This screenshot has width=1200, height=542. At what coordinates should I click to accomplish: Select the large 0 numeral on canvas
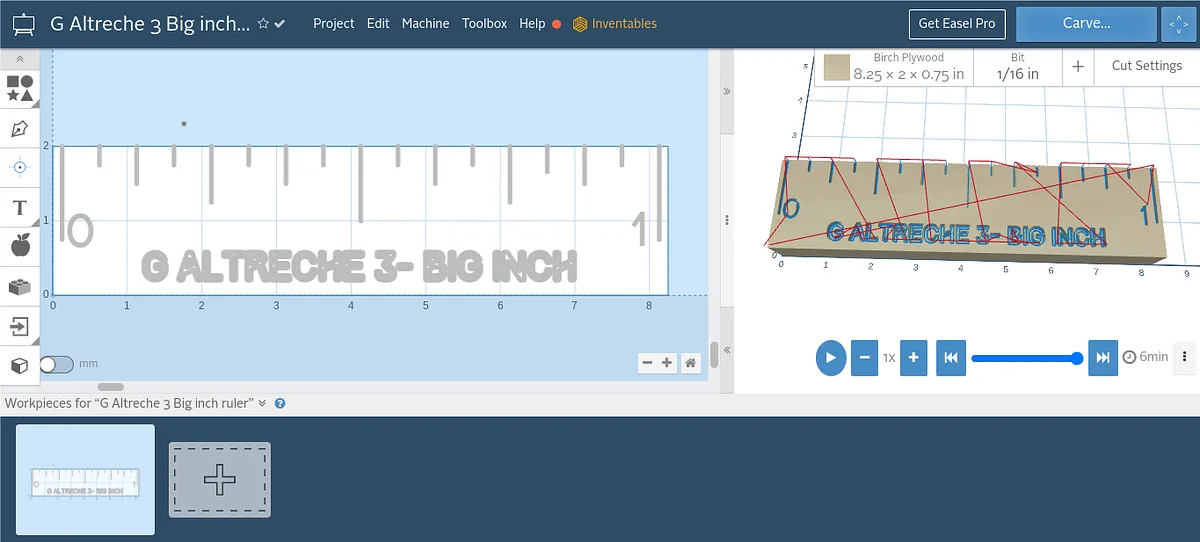pos(80,230)
